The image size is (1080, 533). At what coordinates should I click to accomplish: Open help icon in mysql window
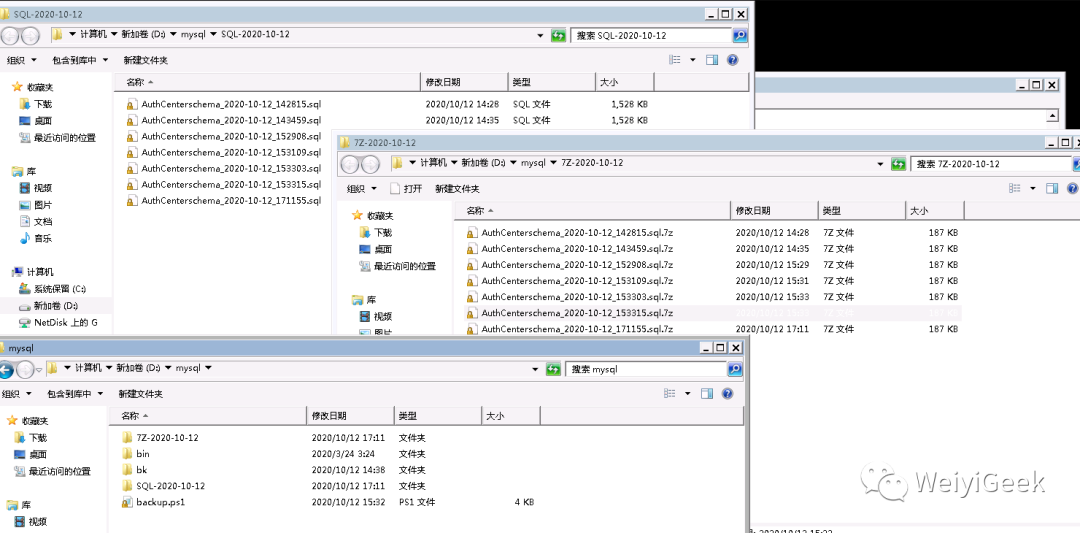(728, 394)
